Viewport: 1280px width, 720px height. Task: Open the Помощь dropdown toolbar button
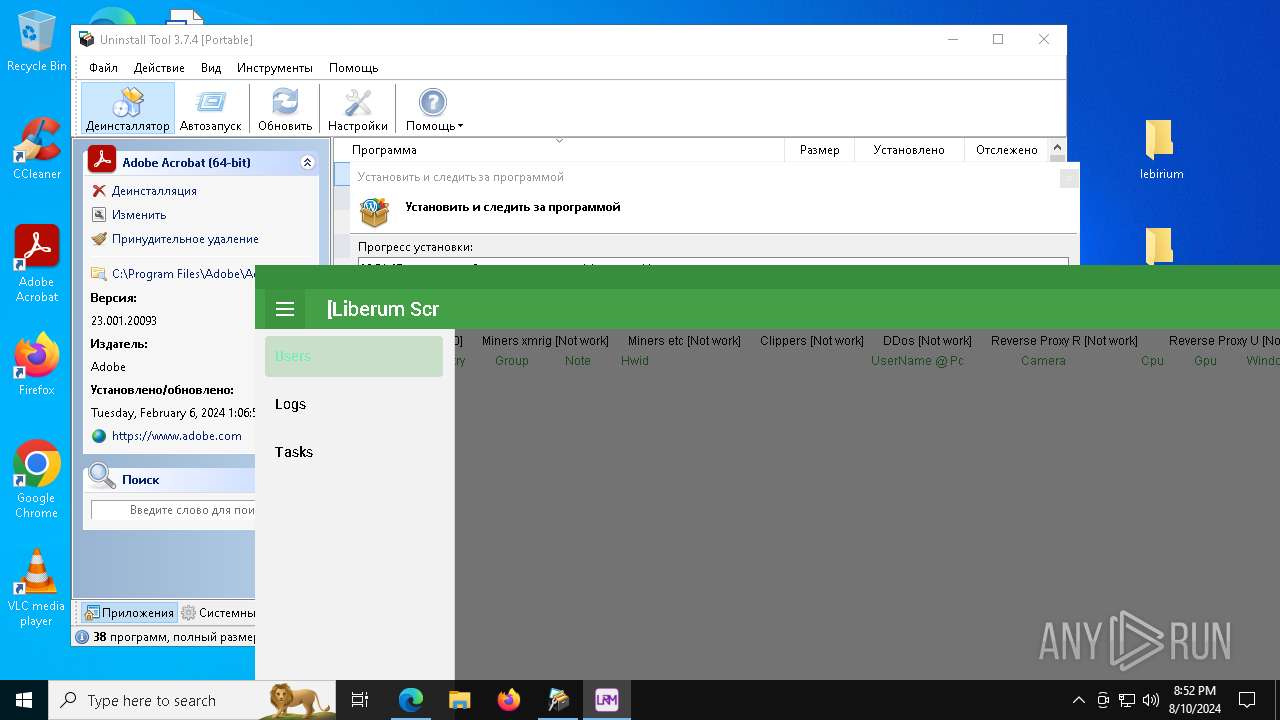click(x=434, y=109)
